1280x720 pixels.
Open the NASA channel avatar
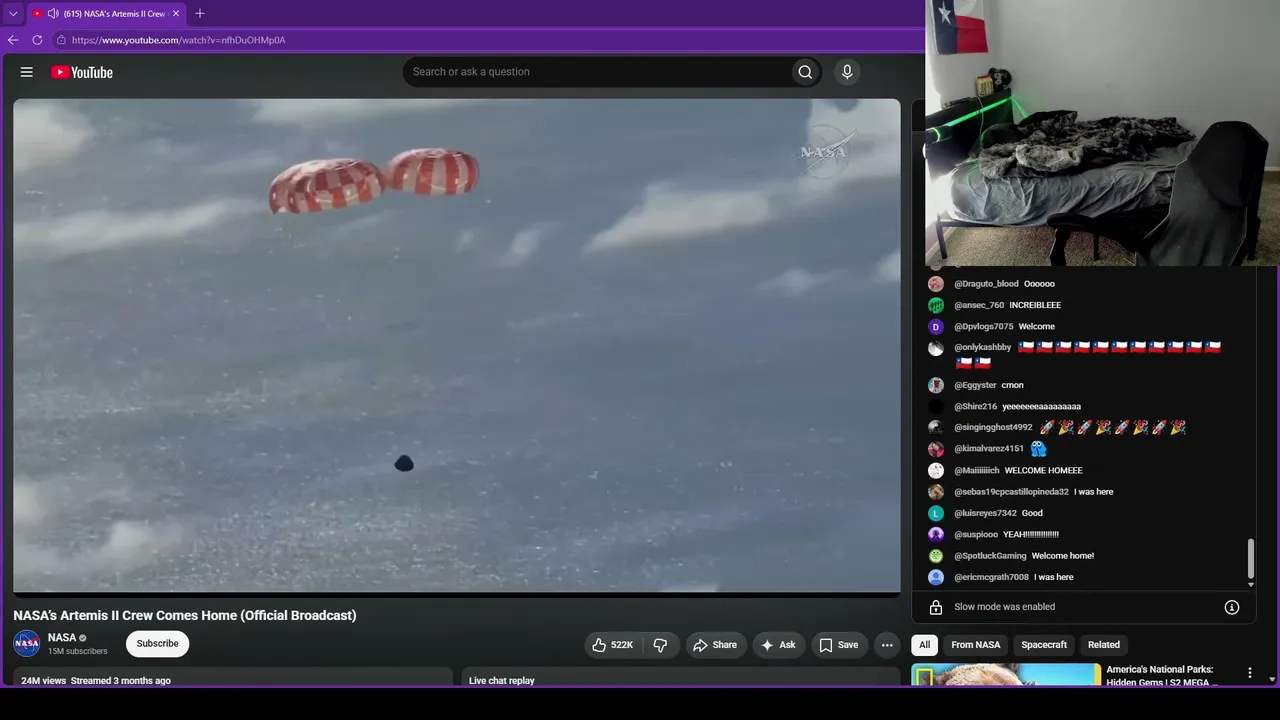pos(27,644)
